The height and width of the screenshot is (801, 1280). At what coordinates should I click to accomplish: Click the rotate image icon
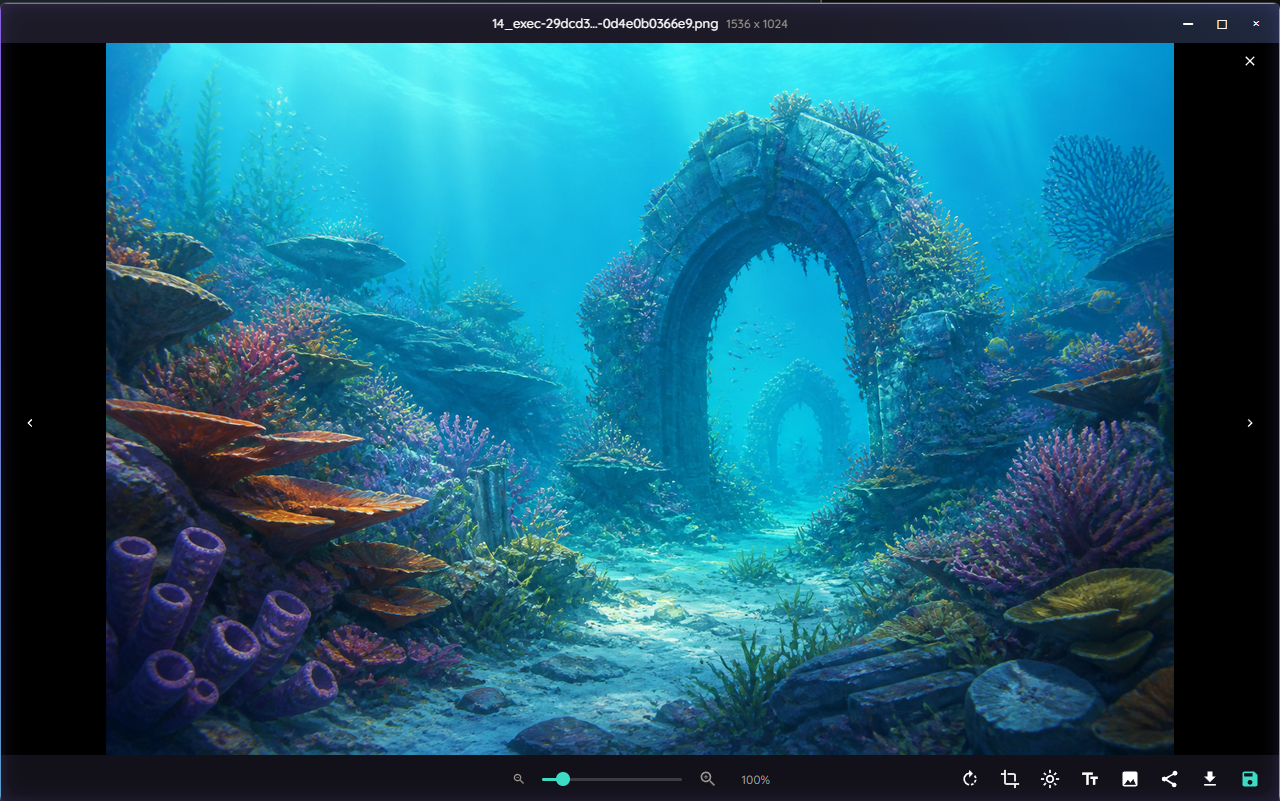(970, 779)
